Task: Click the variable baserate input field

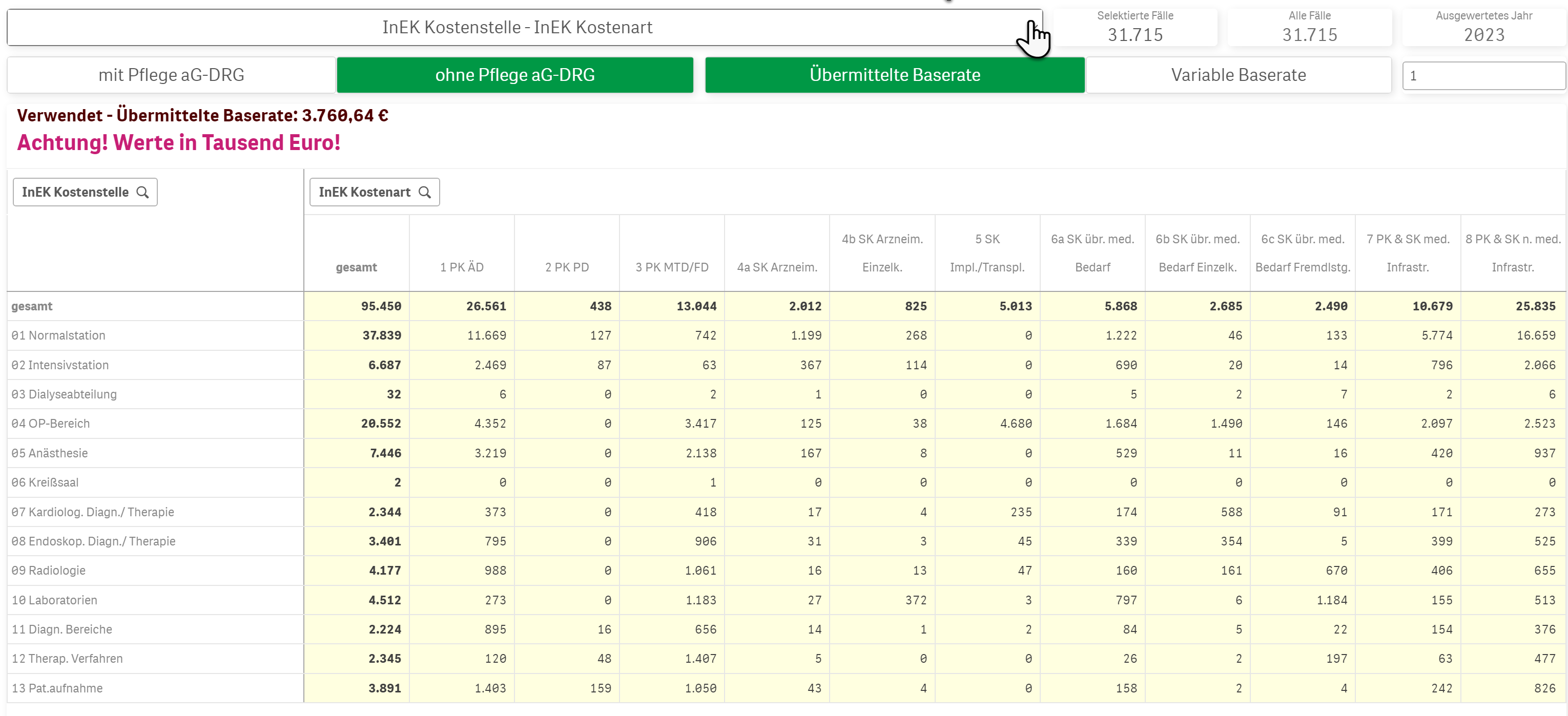Action: coord(1483,76)
